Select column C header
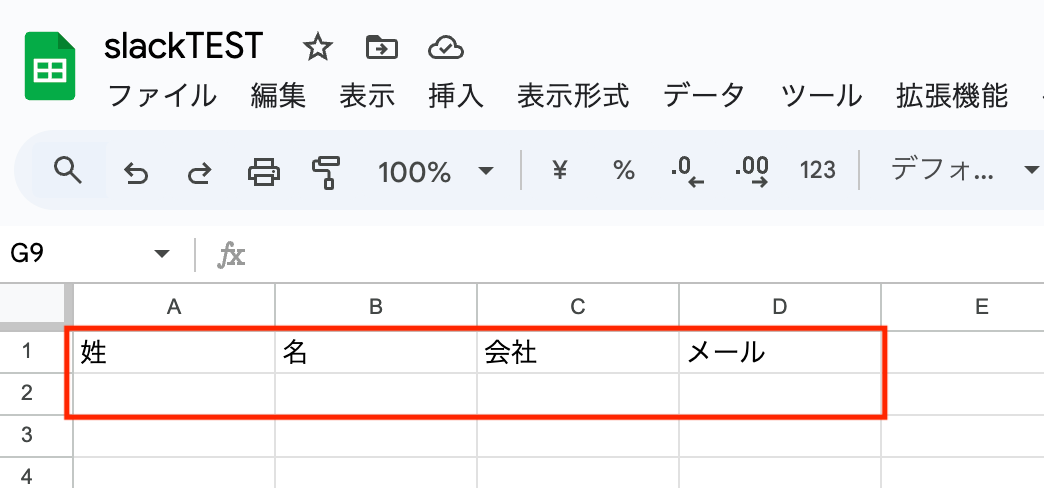The width and height of the screenshot is (1044, 488). [577, 306]
